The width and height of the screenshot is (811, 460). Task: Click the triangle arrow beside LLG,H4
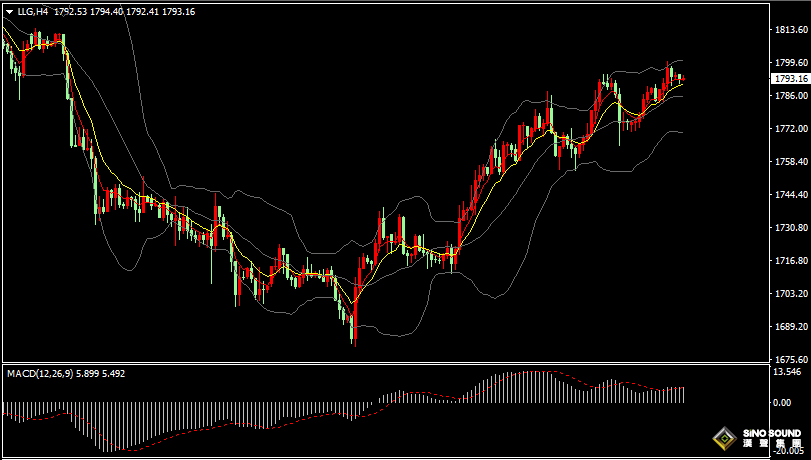point(10,12)
